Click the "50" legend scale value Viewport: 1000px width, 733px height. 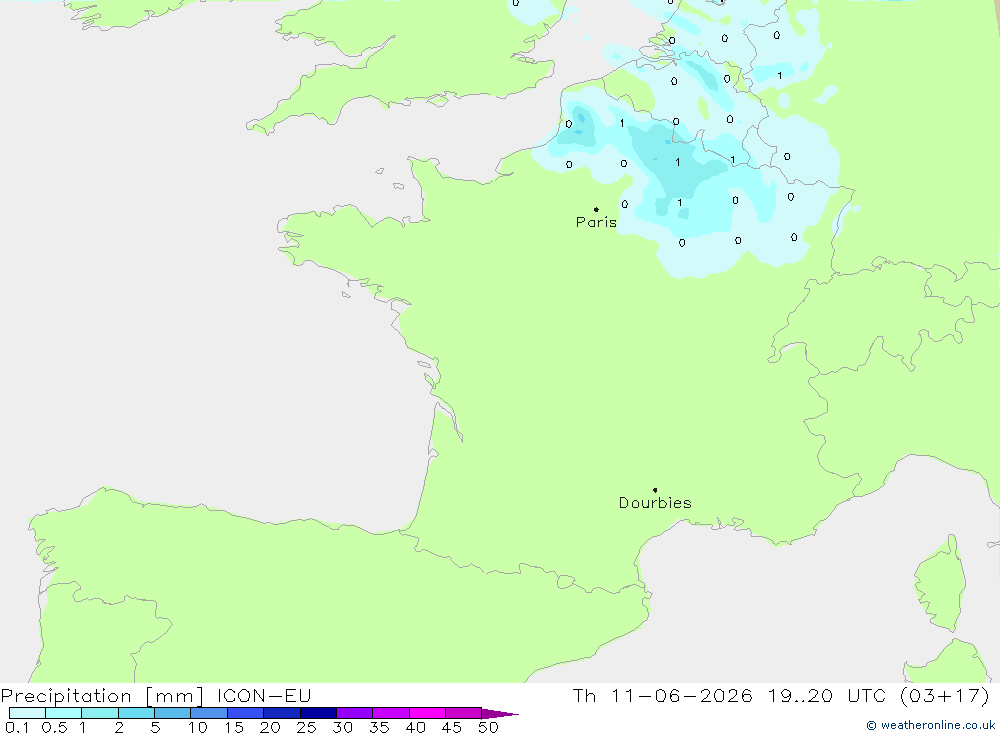point(489,727)
